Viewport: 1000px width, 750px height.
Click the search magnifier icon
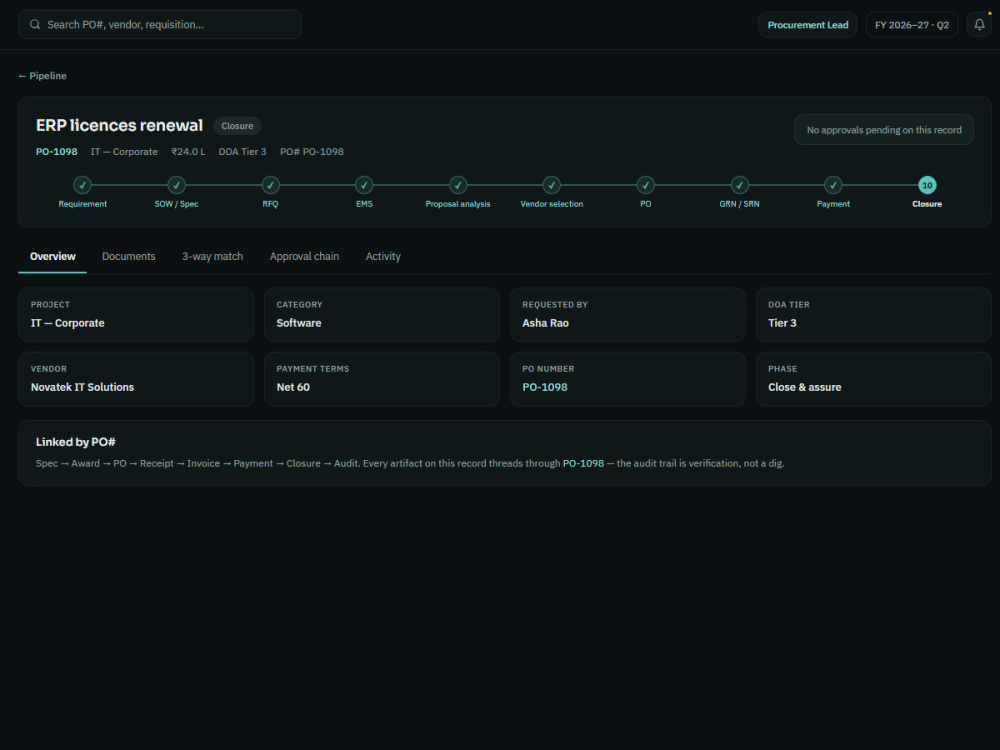pos(35,25)
